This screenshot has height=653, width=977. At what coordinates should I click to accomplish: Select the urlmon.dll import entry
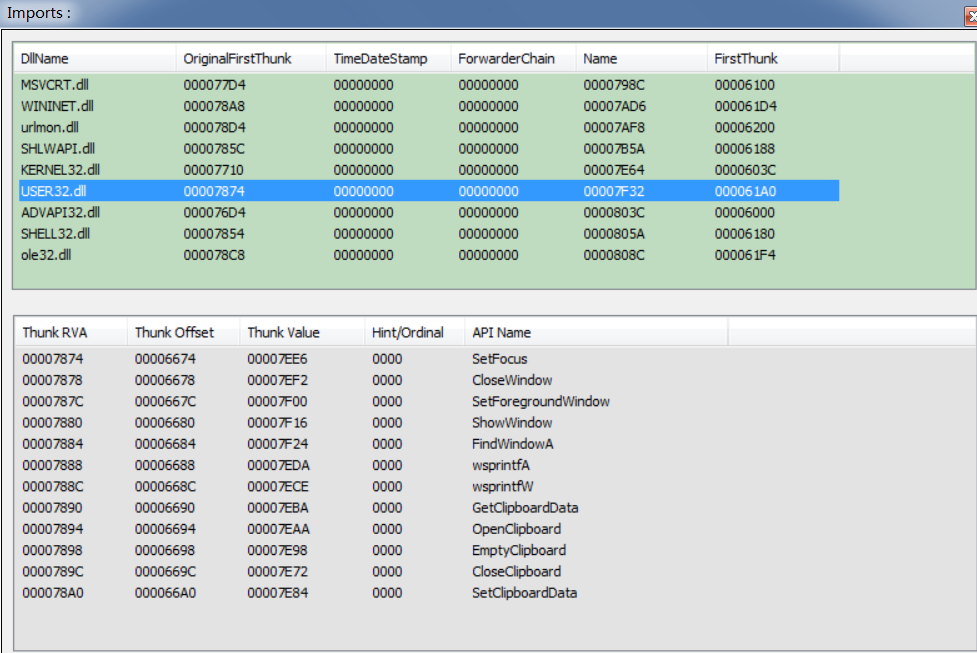(x=429, y=127)
